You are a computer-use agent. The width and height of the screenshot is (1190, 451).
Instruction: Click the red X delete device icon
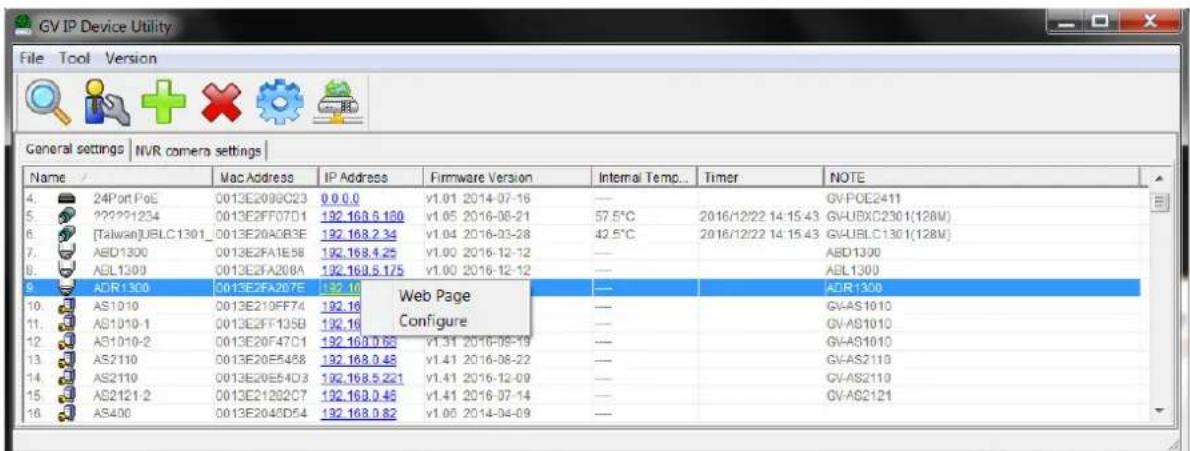coord(224,102)
